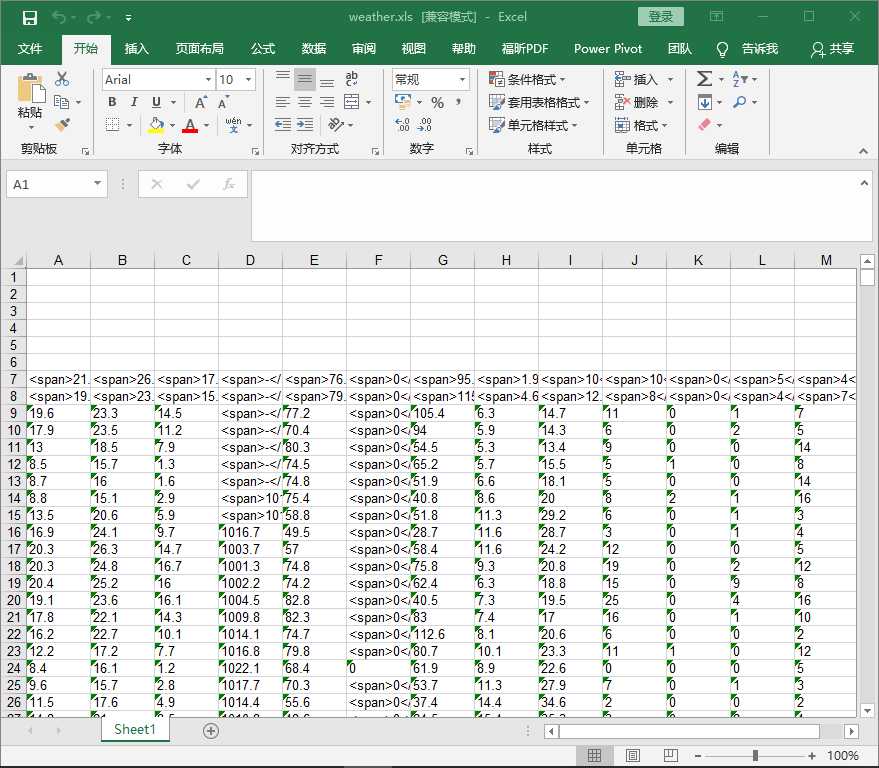The height and width of the screenshot is (768, 879).
Task: Click the Name Box showing A1
Action: [57, 184]
